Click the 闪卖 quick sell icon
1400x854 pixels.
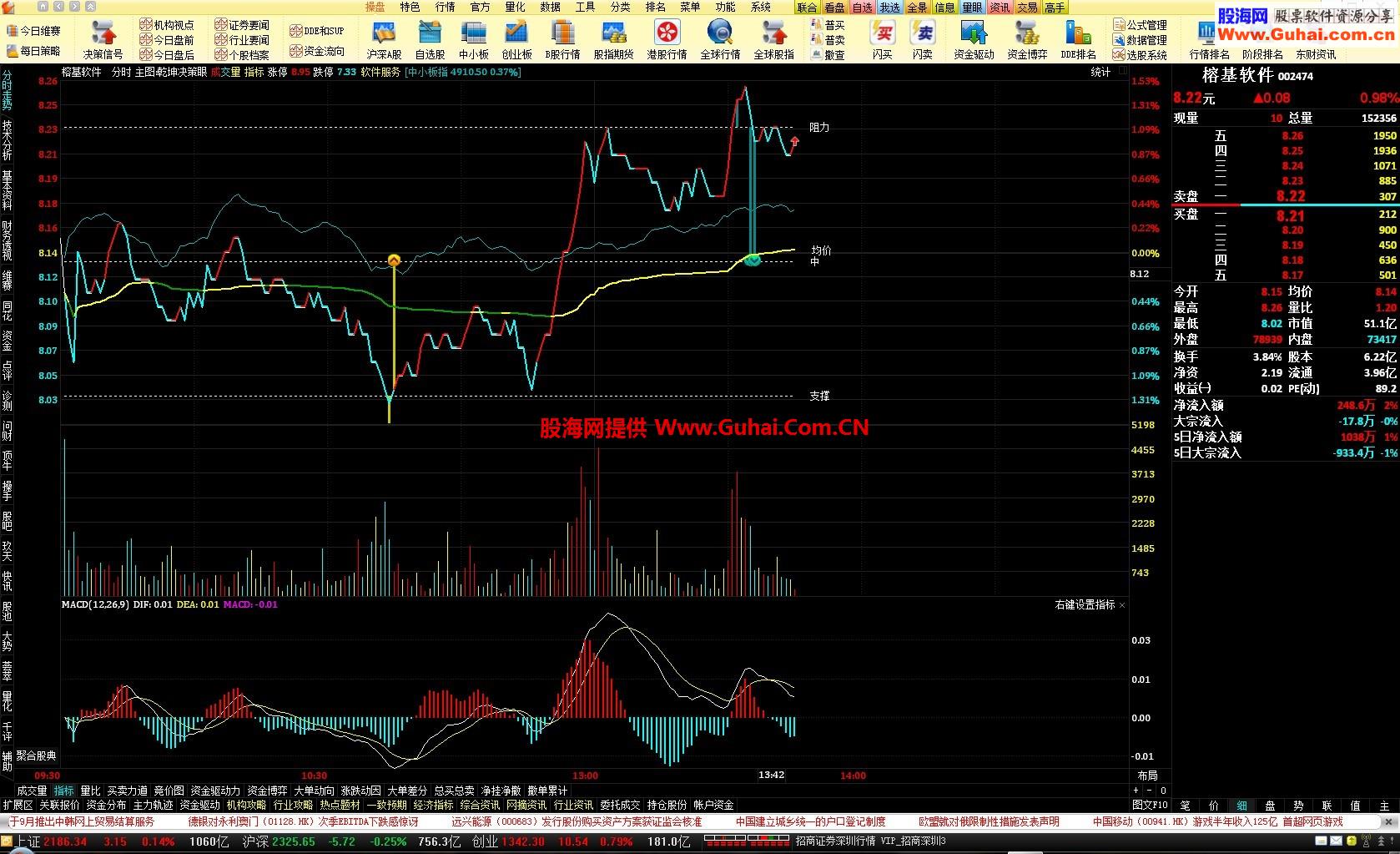coord(922,38)
